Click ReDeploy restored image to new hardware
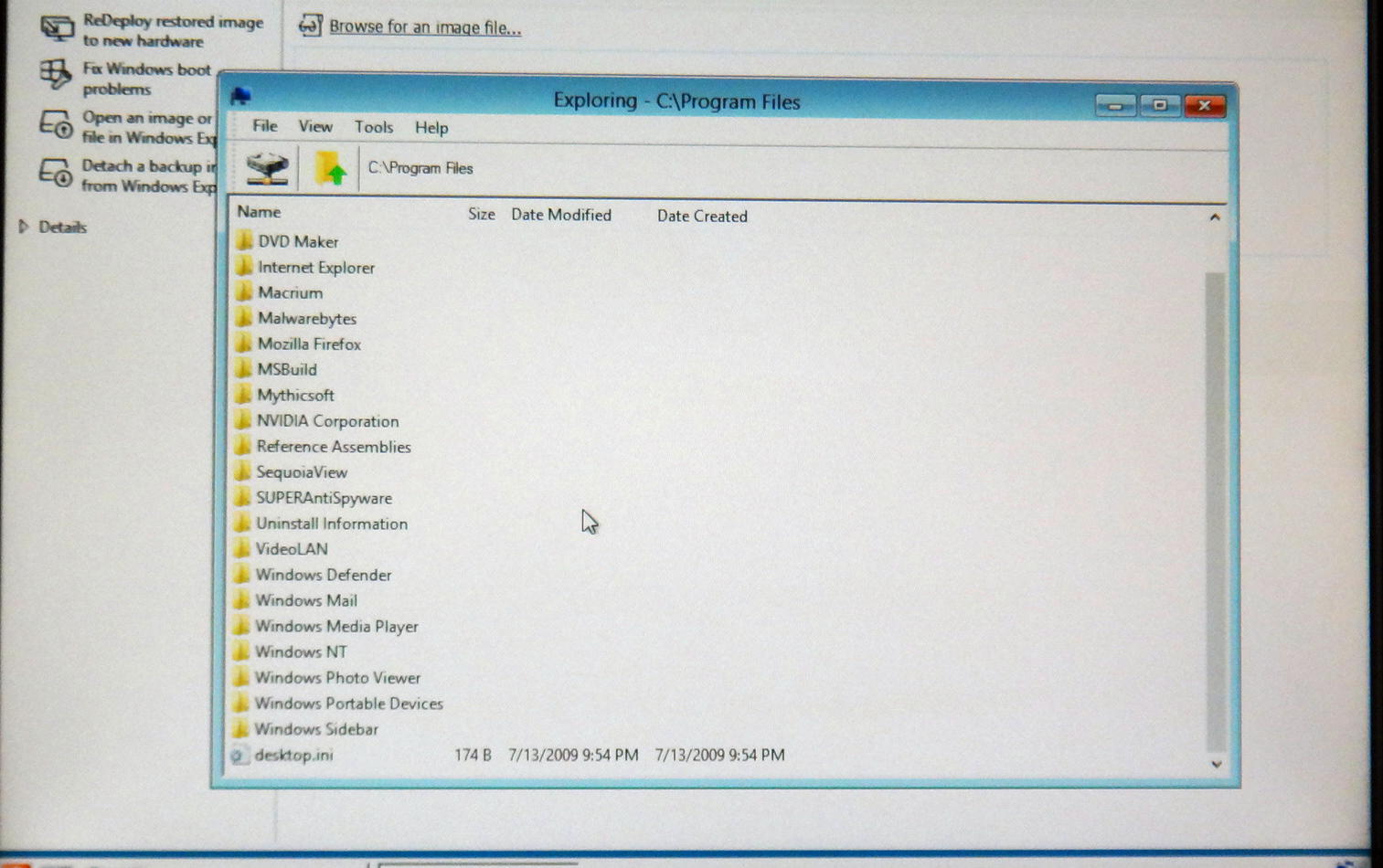Screen dimensions: 1383x868 [173, 31]
